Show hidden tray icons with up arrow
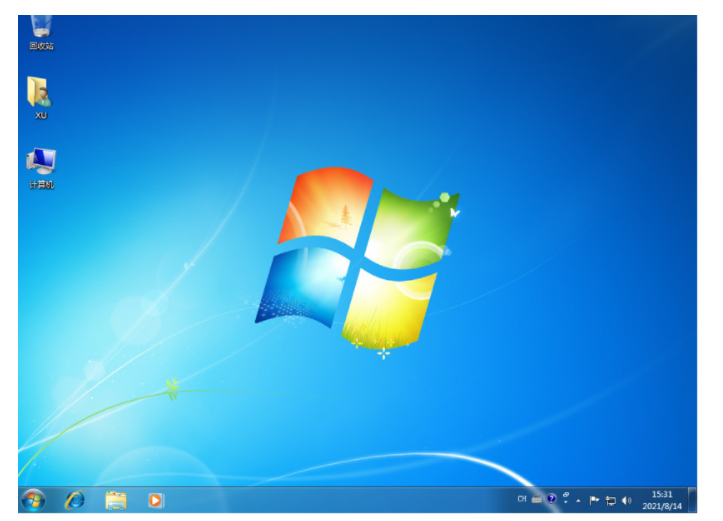 (578, 500)
